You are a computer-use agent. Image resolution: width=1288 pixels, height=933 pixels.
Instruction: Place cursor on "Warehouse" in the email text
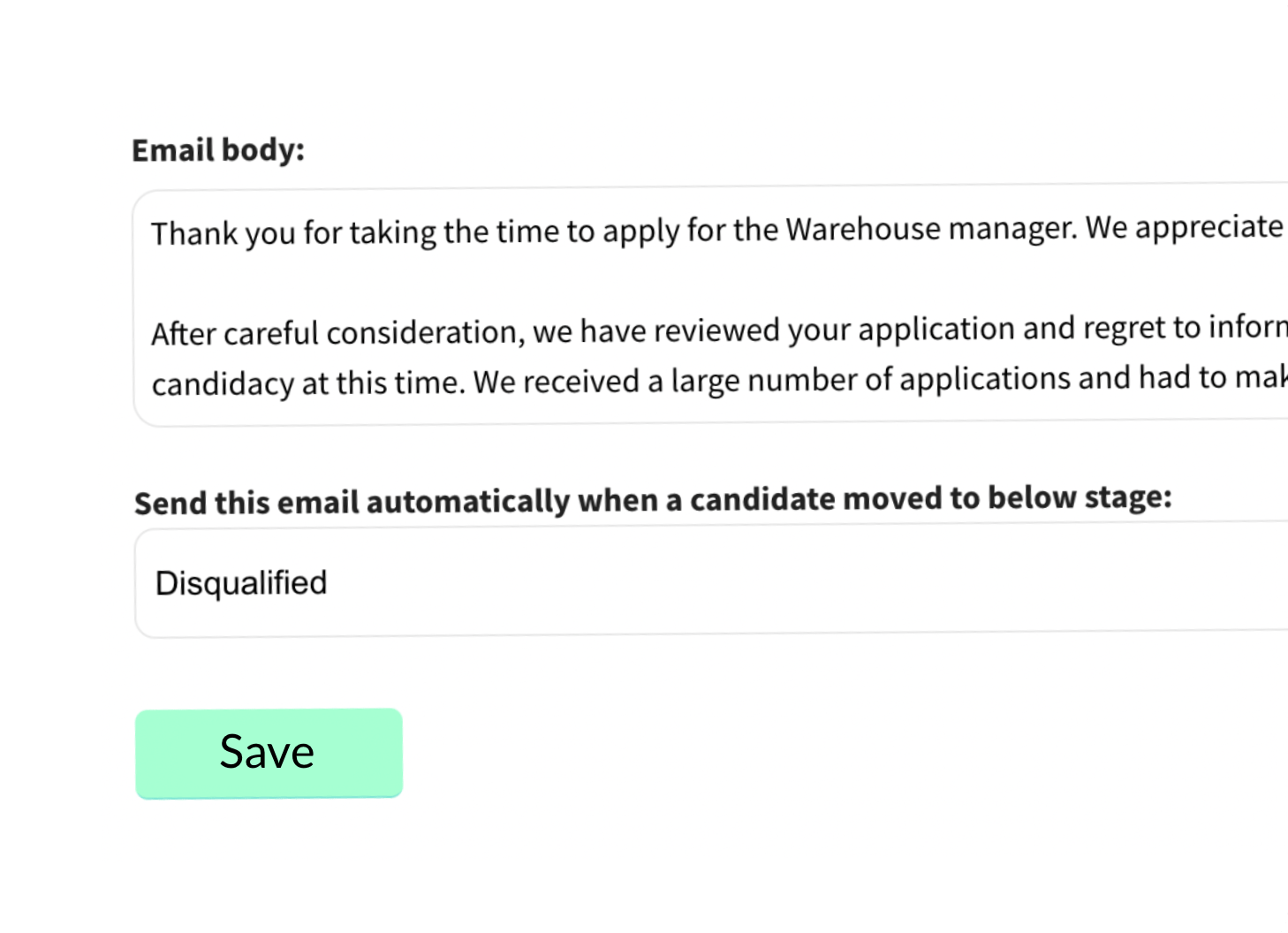click(863, 230)
